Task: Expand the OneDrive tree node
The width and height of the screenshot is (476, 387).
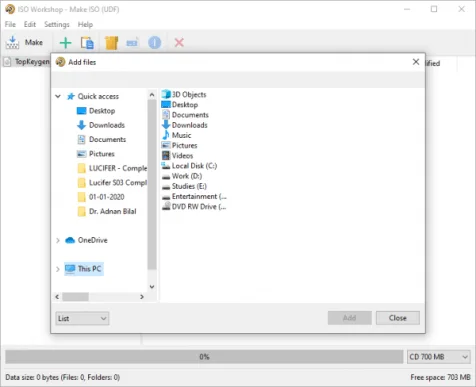Action: 58,240
